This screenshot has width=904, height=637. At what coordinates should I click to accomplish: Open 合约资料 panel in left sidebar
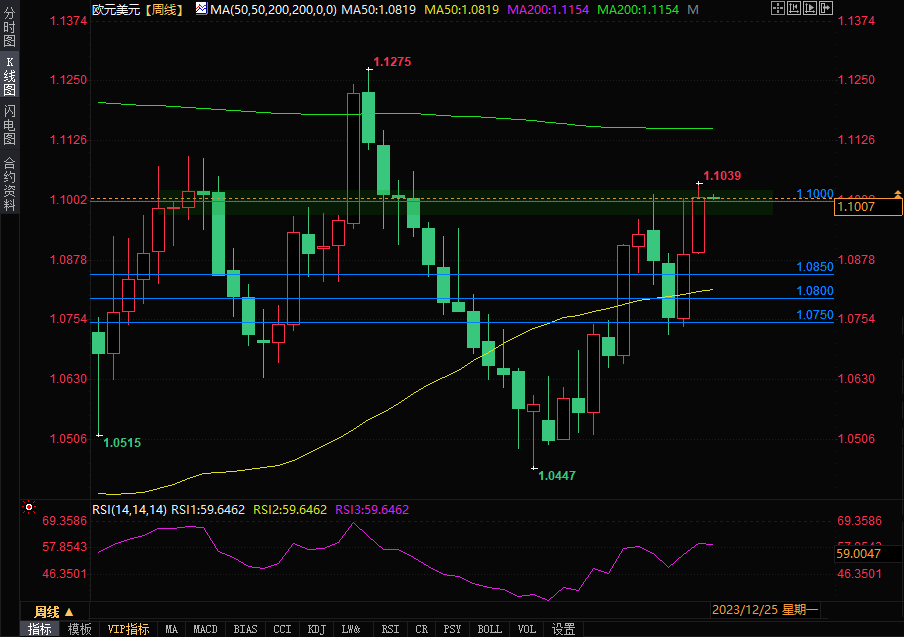[9, 183]
